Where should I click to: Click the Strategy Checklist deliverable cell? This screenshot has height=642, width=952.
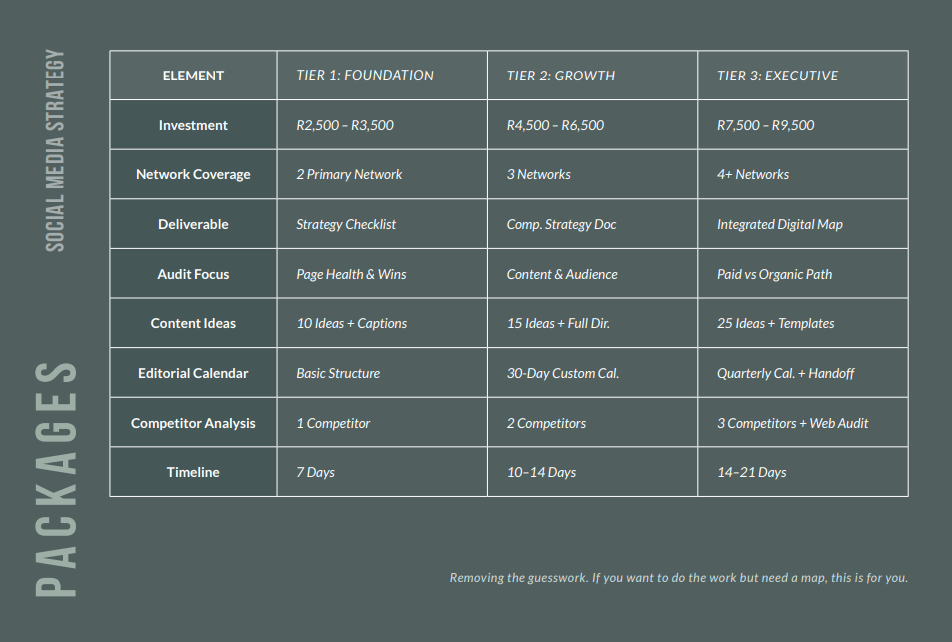click(346, 225)
